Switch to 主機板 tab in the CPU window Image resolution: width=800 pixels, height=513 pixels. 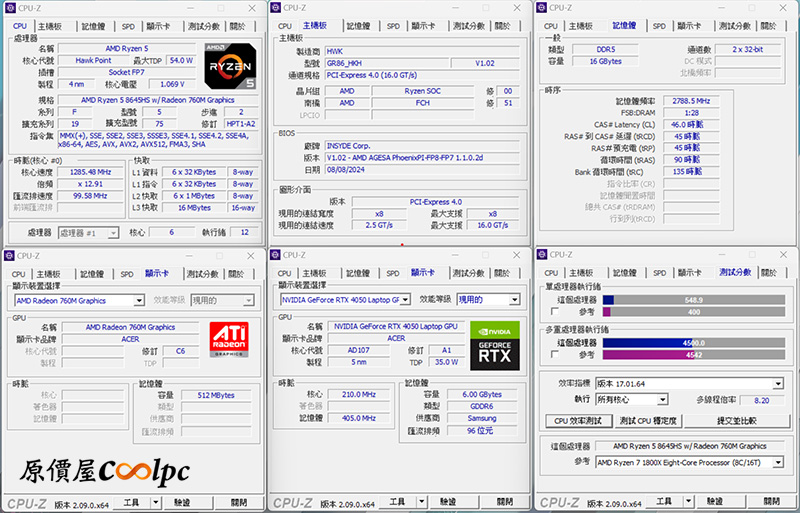[x=50, y=26]
